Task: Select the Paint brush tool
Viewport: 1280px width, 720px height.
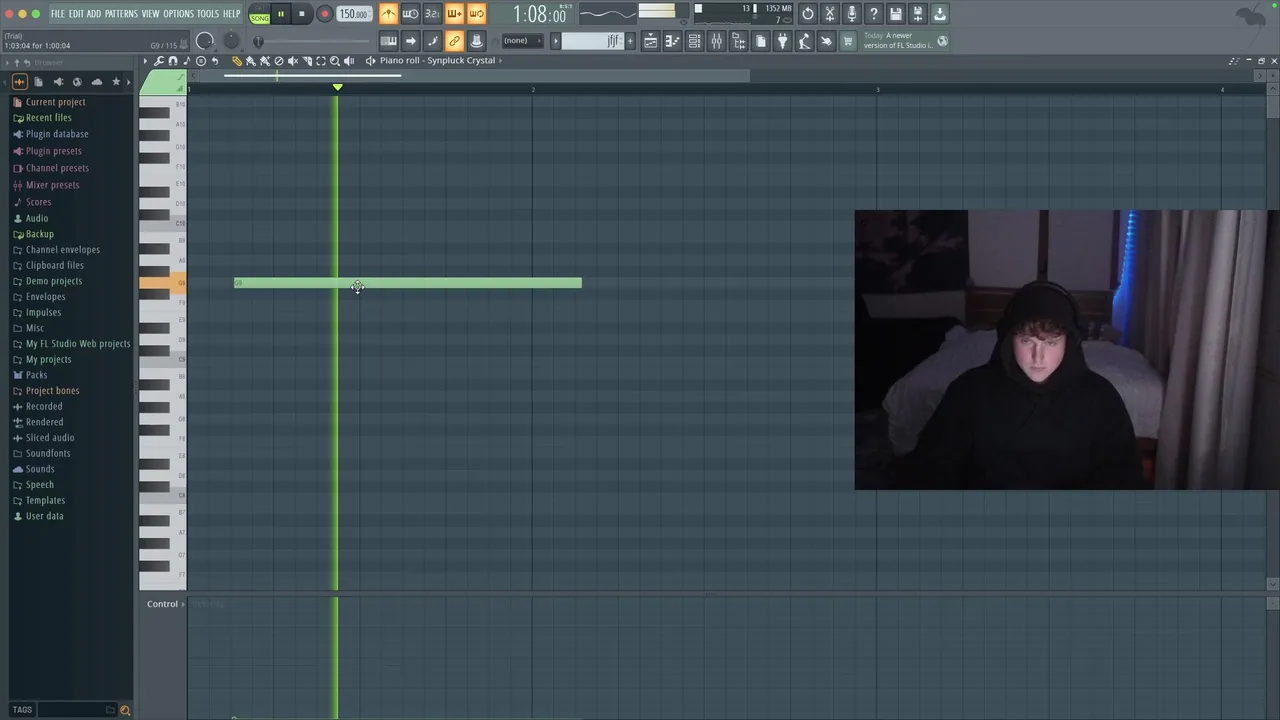Action: pyautogui.click(x=250, y=61)
